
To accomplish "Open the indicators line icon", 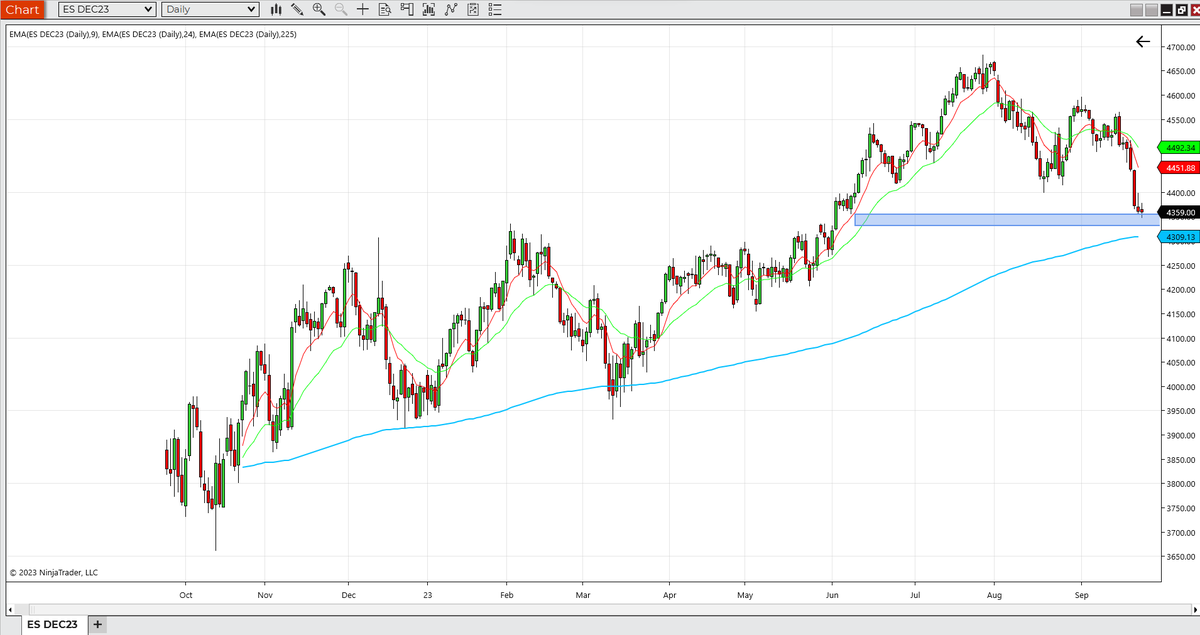I will click(450, 10).
